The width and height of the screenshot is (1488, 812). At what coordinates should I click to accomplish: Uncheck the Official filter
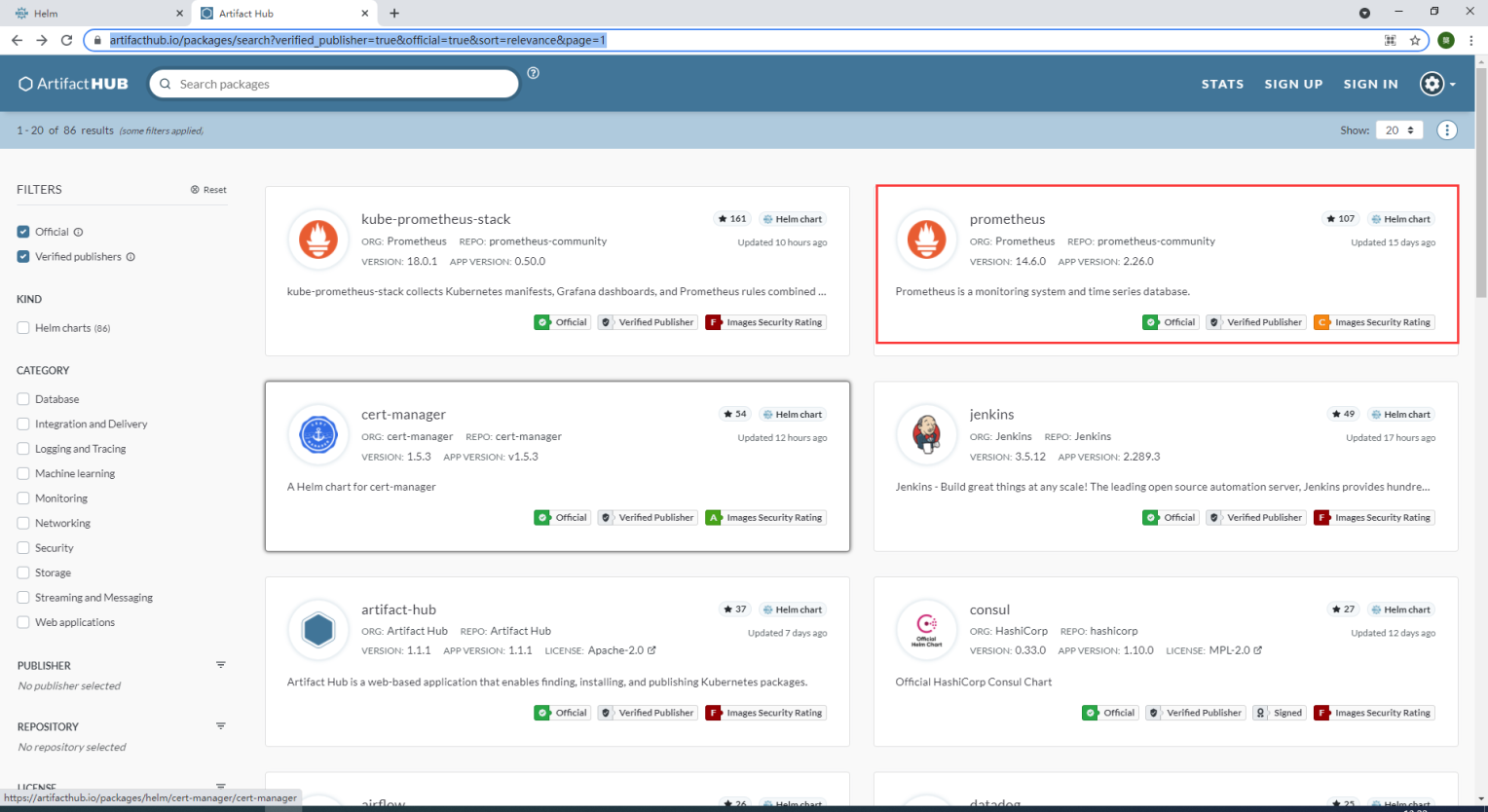click(23, 232)
